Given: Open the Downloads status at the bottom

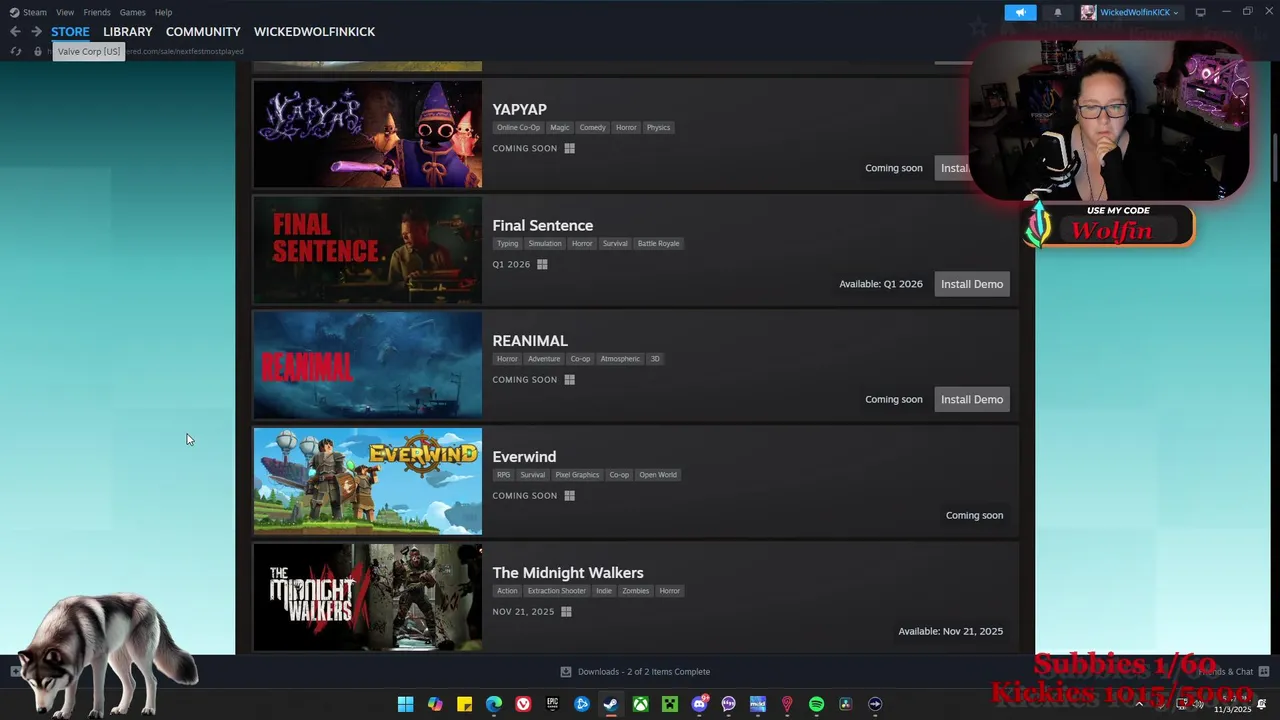Looking at the screenshot, I should pyautogui.click(x=644, y=672).
